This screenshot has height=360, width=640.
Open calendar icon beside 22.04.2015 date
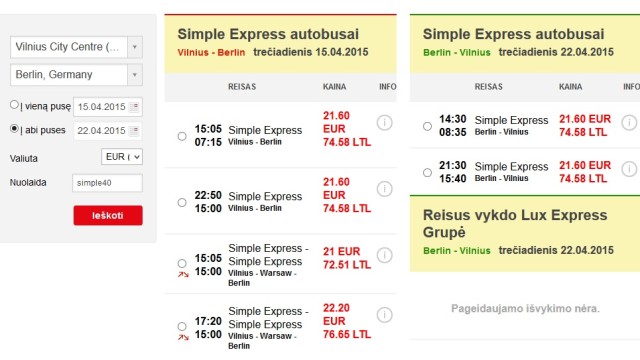[134, 131]
